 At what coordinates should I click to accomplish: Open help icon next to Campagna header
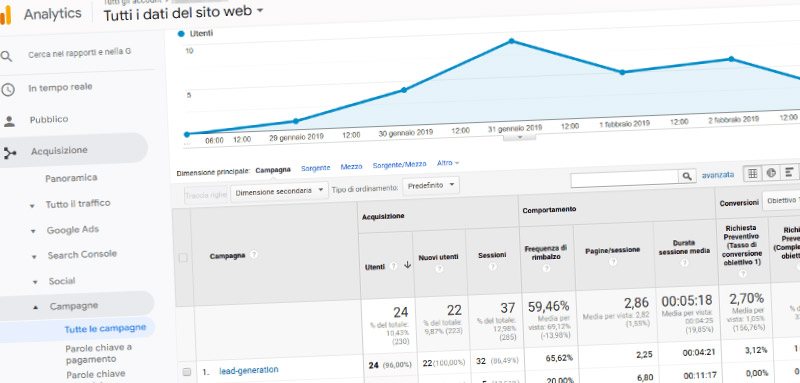tap(254, 254)
